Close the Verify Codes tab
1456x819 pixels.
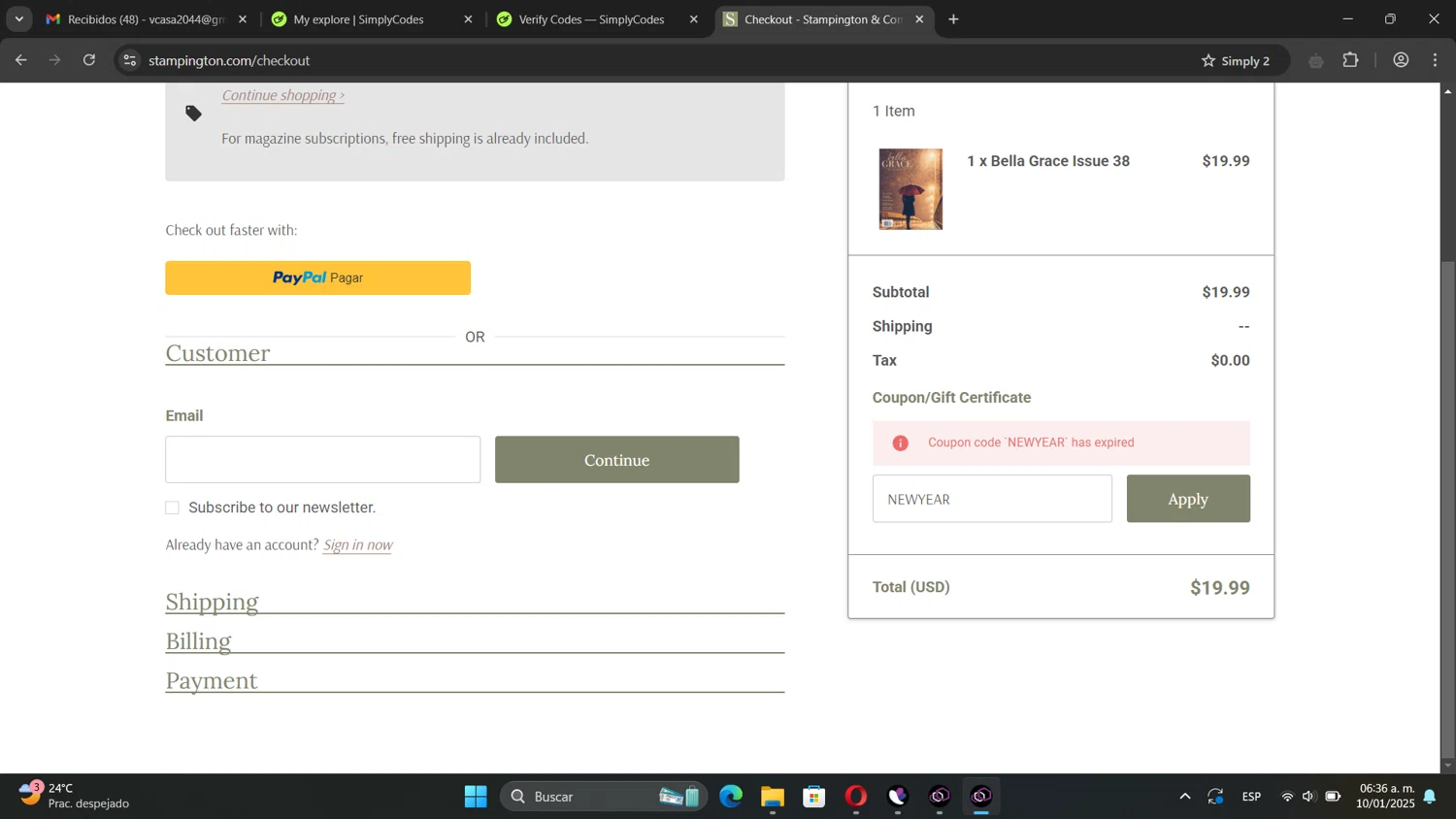pyautogui.click(x=693, y=19)
